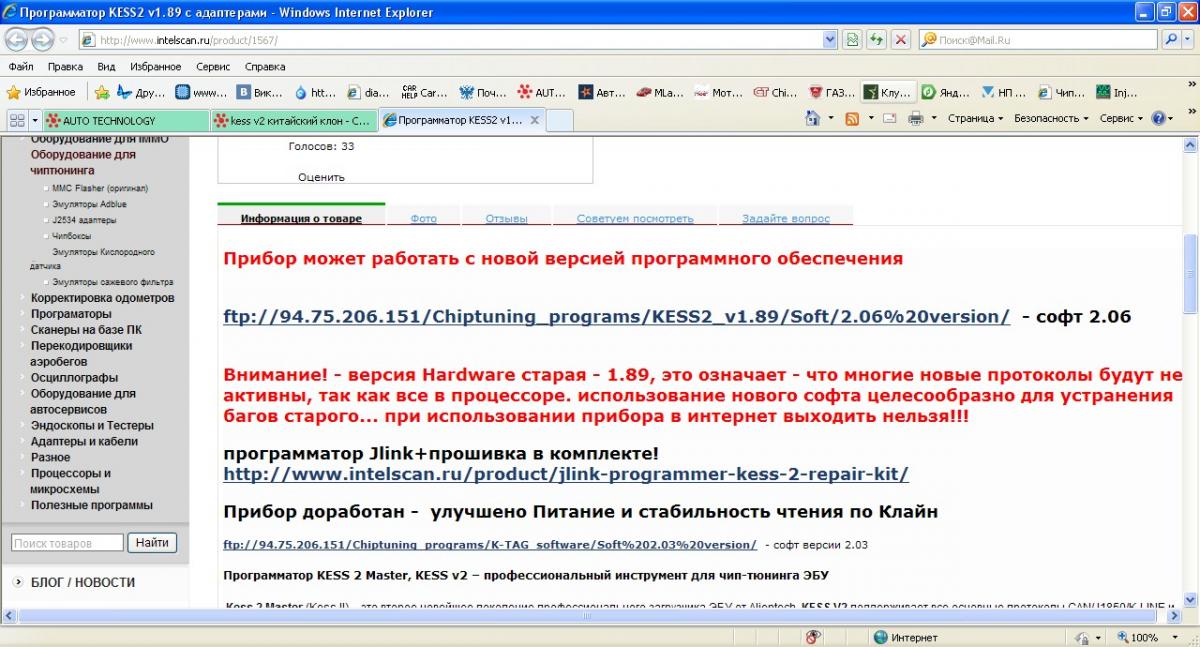1200x647 pixels.
Task: Open the 'Авт...' favorites bar bookmark
Action: click(602, 92)
